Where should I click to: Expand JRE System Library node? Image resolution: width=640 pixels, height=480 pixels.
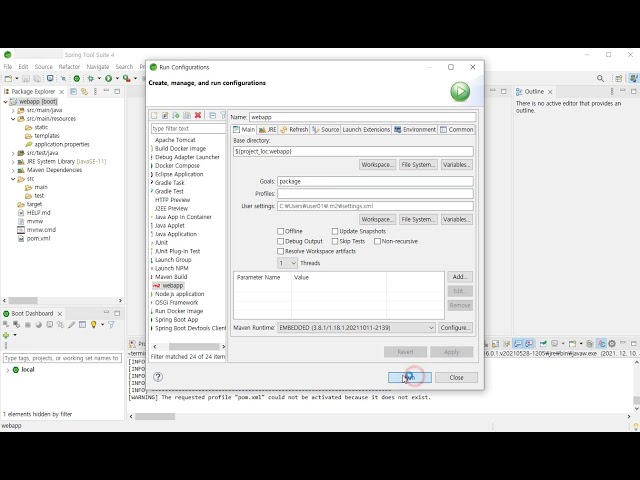pyautogui.click(x=13, y=162)
